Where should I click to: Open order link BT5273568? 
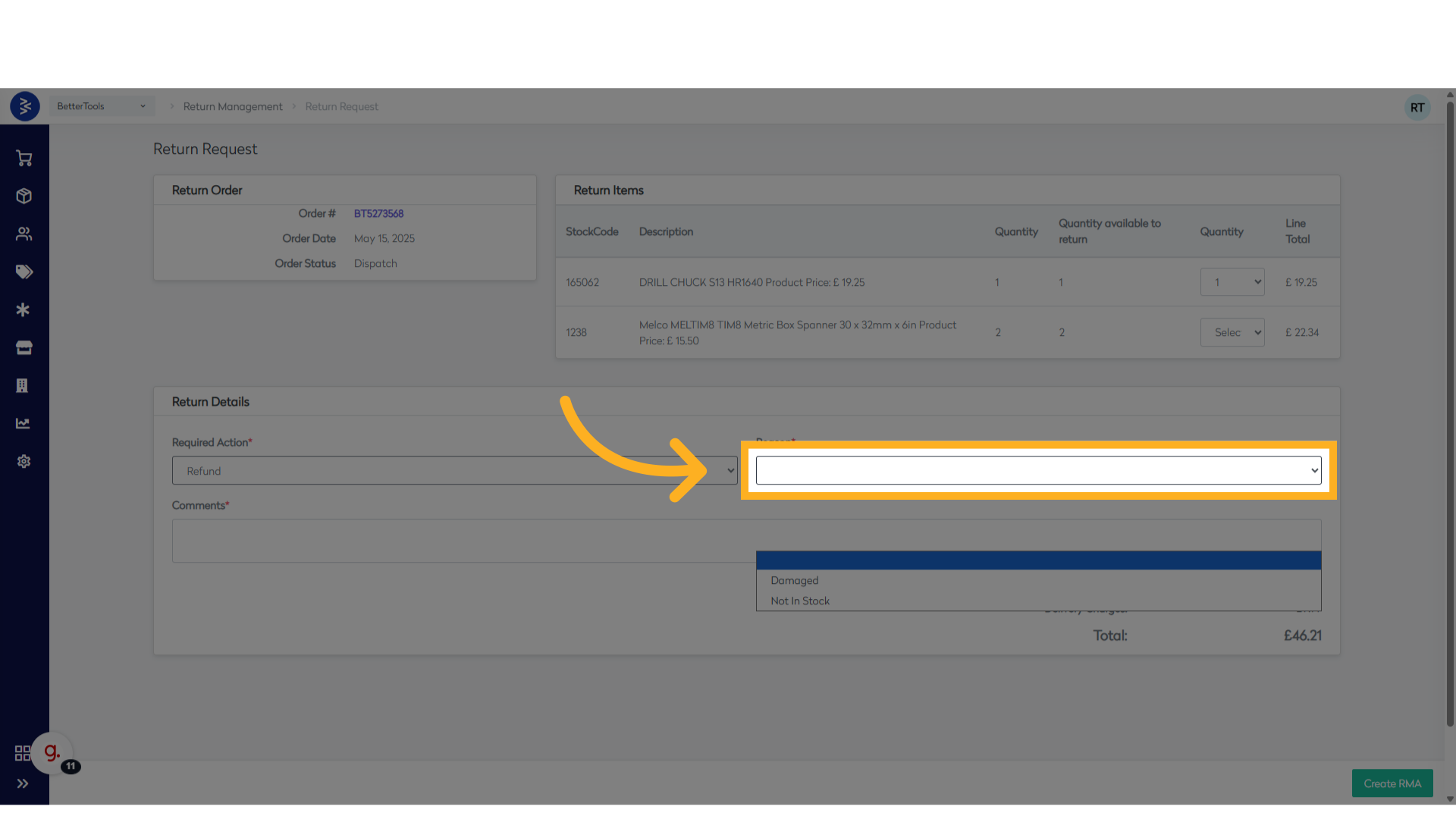pos(378,214)
